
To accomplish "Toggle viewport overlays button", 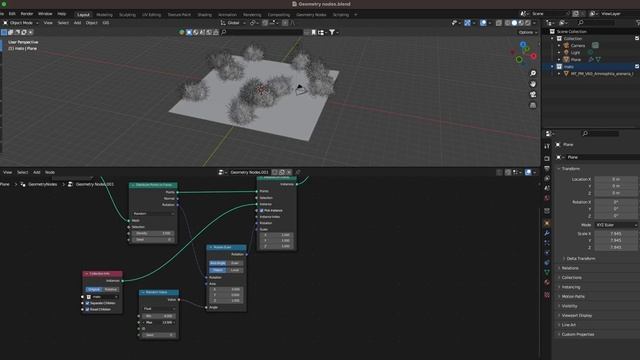I will point(483,23).
